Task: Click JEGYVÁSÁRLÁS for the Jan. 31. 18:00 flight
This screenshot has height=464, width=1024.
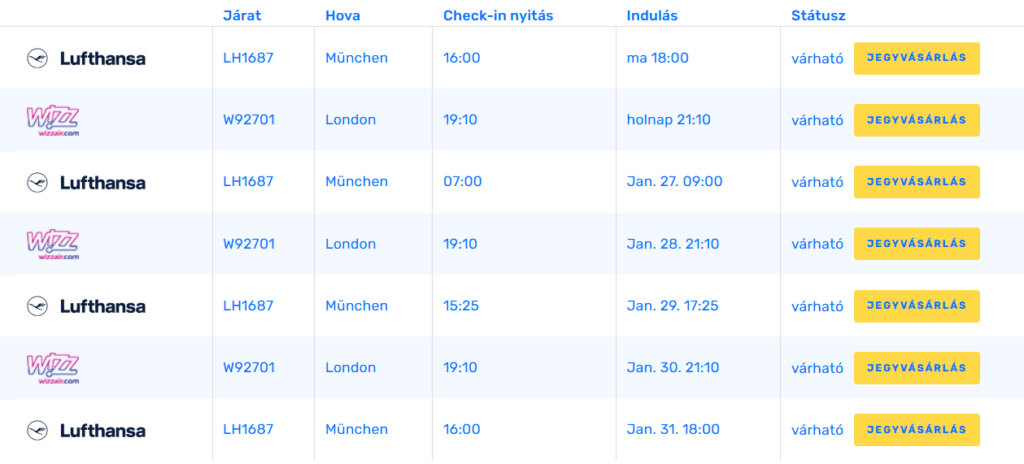Action: point(916,429)
